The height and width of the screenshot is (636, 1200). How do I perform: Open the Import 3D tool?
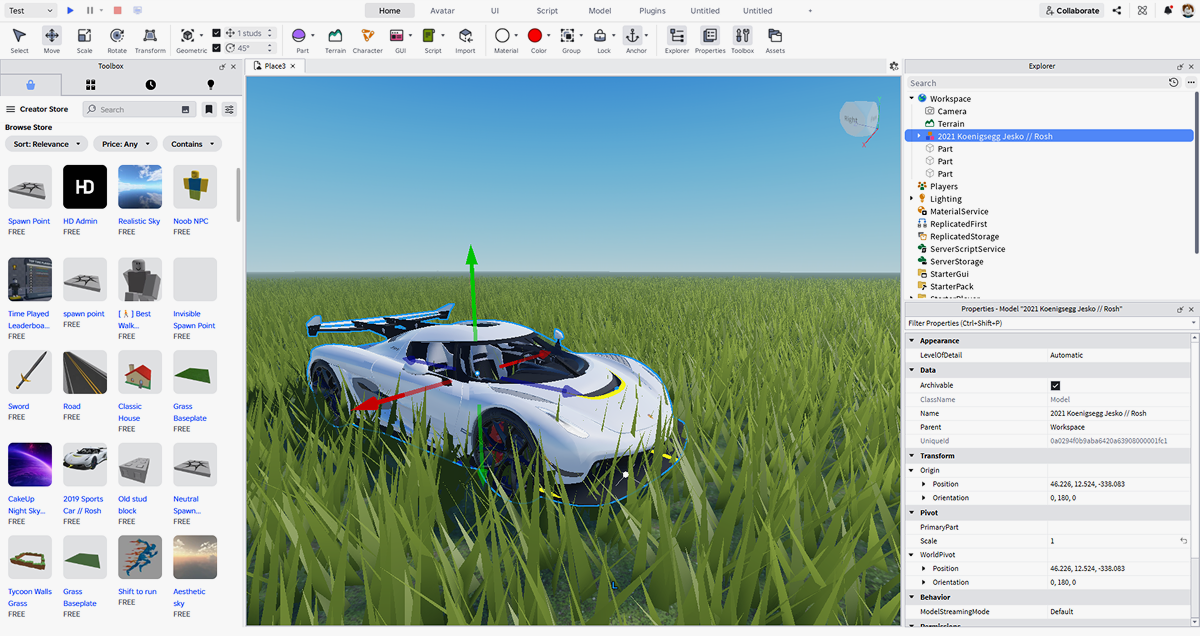pyautogui.click(x=466, y=40)
